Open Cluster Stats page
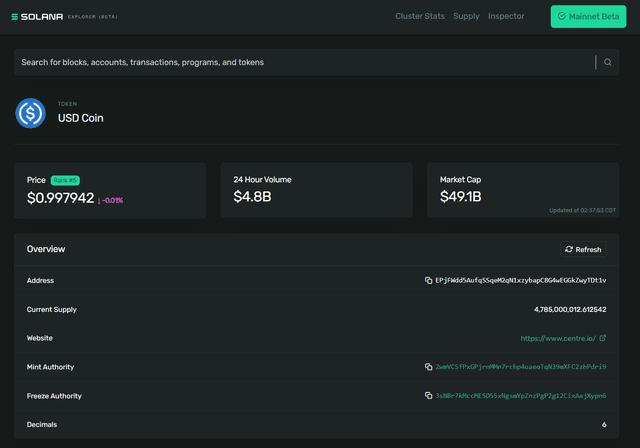 (x=420, y=16)
